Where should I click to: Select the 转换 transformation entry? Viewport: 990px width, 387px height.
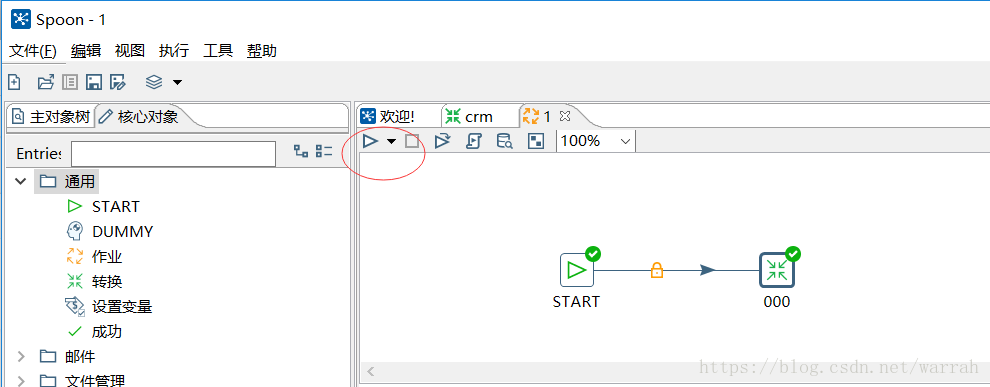[94, 282]
